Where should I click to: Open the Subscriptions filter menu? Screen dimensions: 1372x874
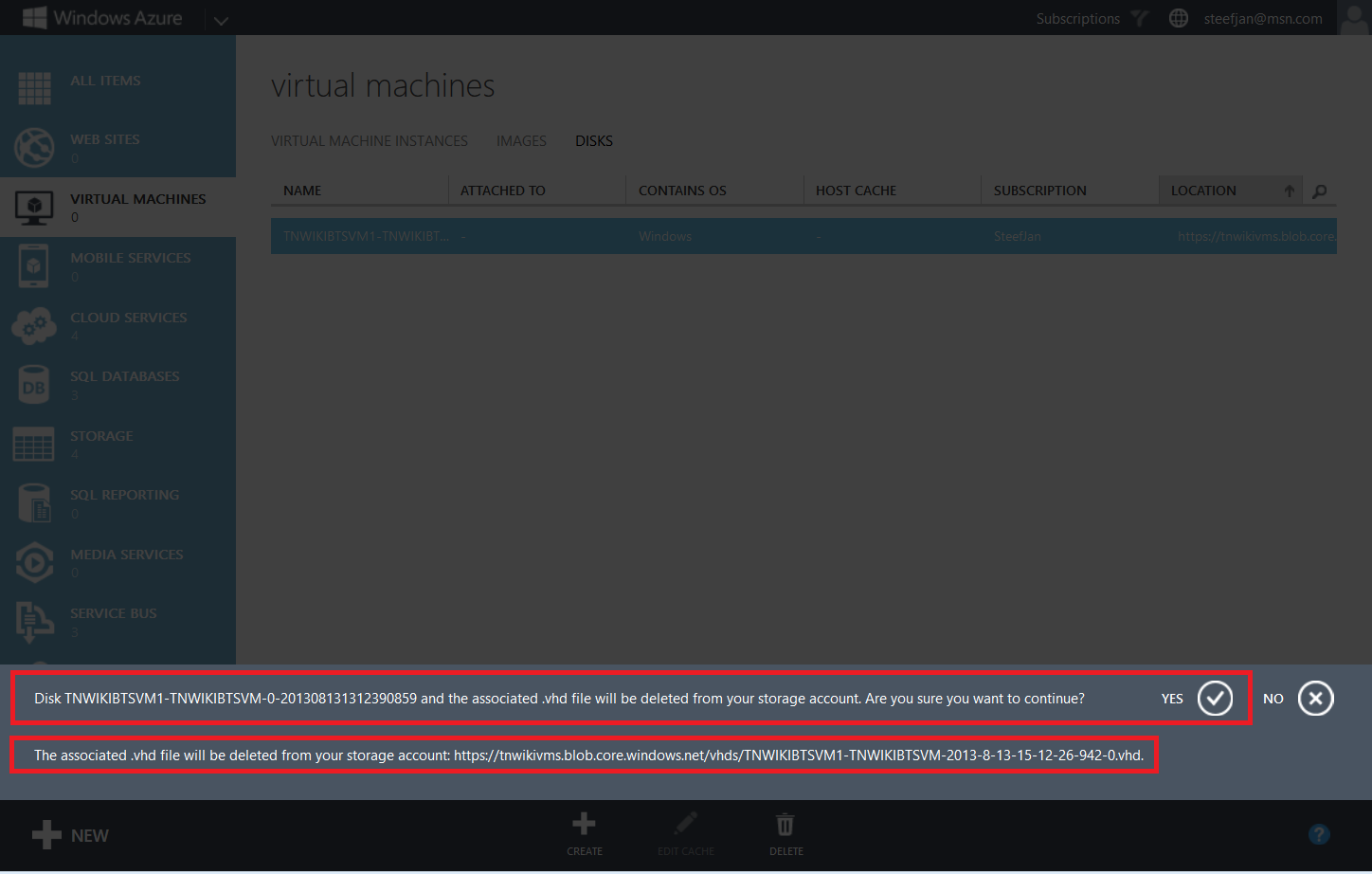(x=1092, y=19)
